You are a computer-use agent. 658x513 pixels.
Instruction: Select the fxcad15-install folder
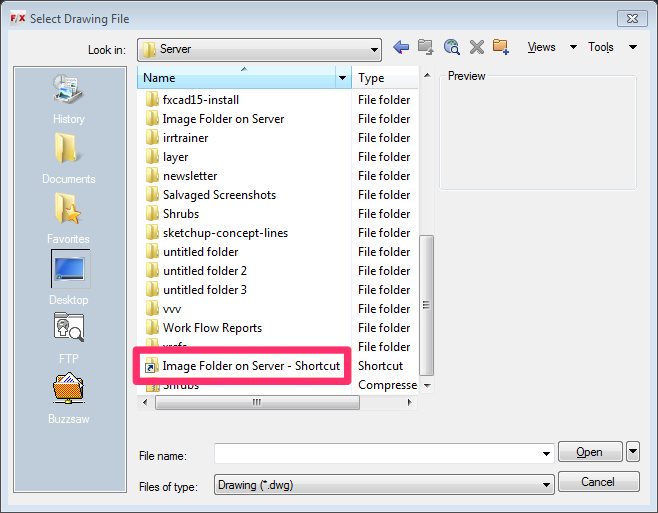(x=193, y=100)
